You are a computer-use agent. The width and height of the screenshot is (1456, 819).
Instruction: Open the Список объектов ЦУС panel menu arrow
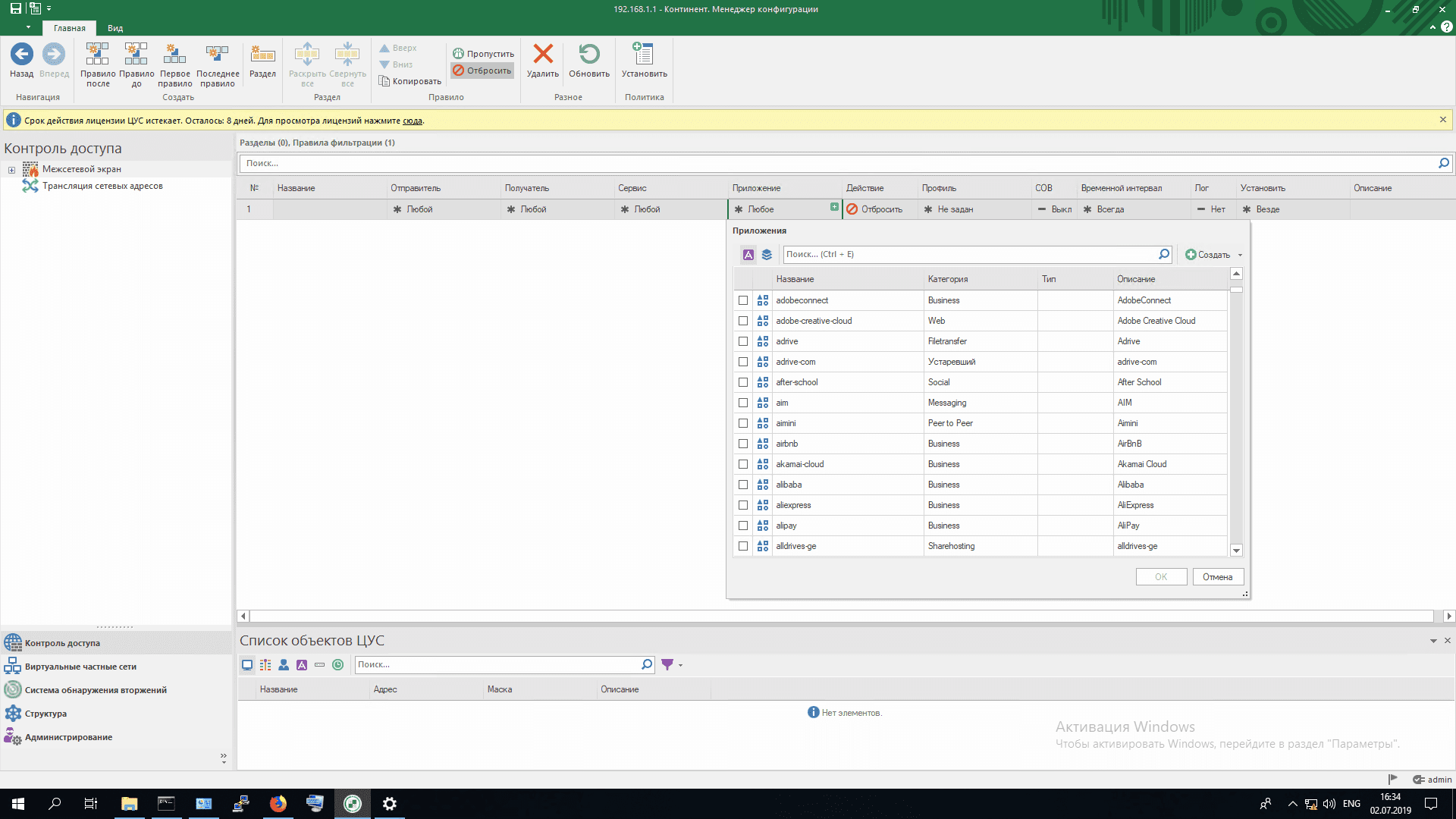[x=1433, y=641]
